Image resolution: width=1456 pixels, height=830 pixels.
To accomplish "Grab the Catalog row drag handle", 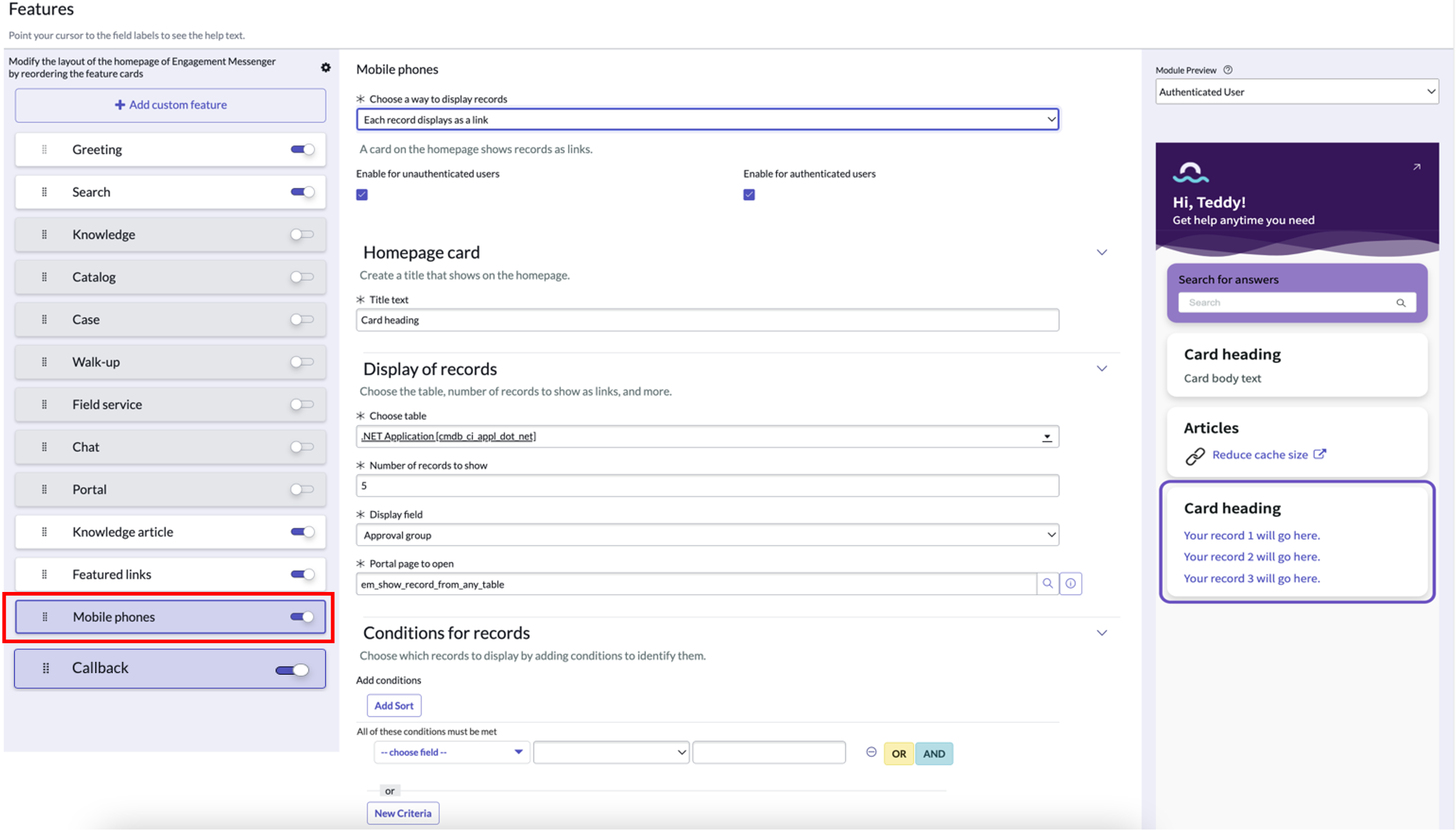I will (x=44, y=277).
